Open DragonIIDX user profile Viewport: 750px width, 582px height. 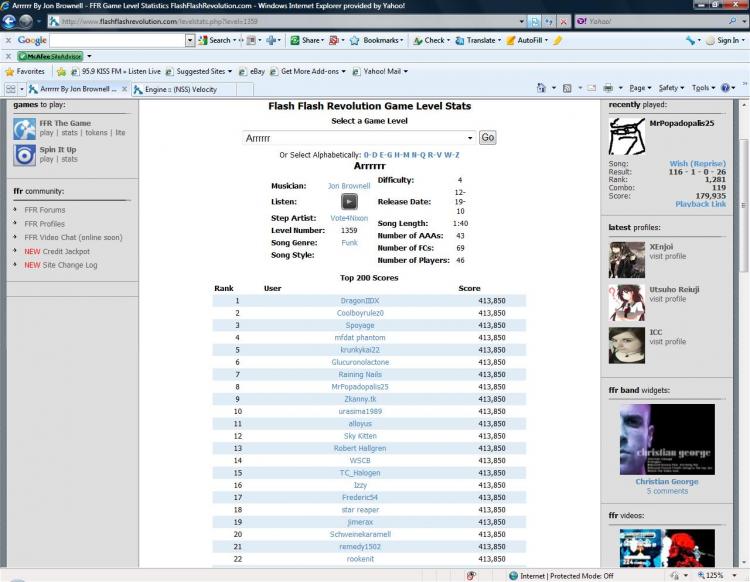tap(360, 301)
